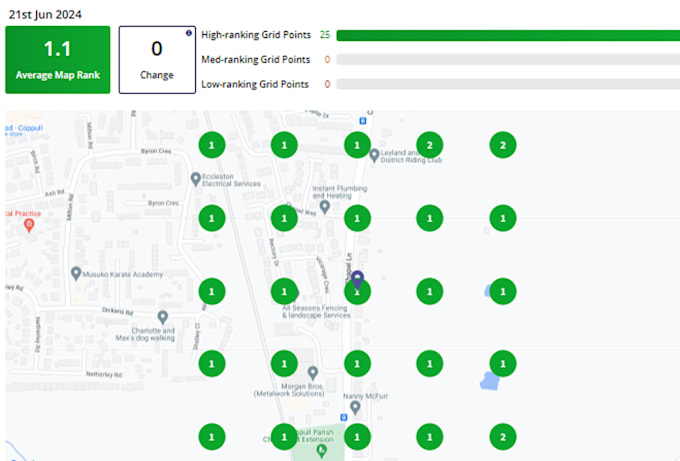Select rank 2 grid point beside Leyland Riding Club

429,145
